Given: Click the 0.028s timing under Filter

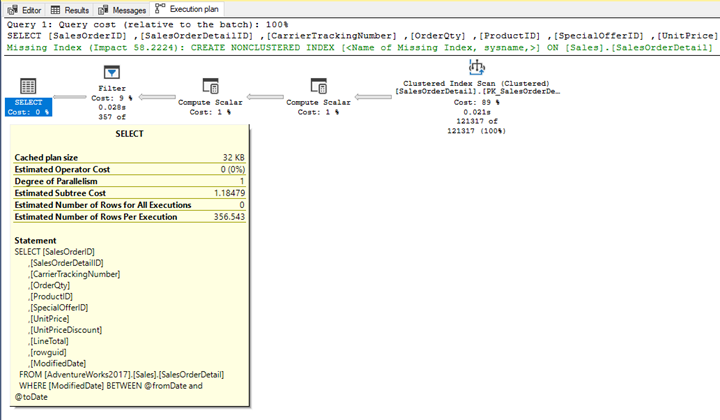Looking at the screenshot, I should pyautogui.click(x=112, y=107).
